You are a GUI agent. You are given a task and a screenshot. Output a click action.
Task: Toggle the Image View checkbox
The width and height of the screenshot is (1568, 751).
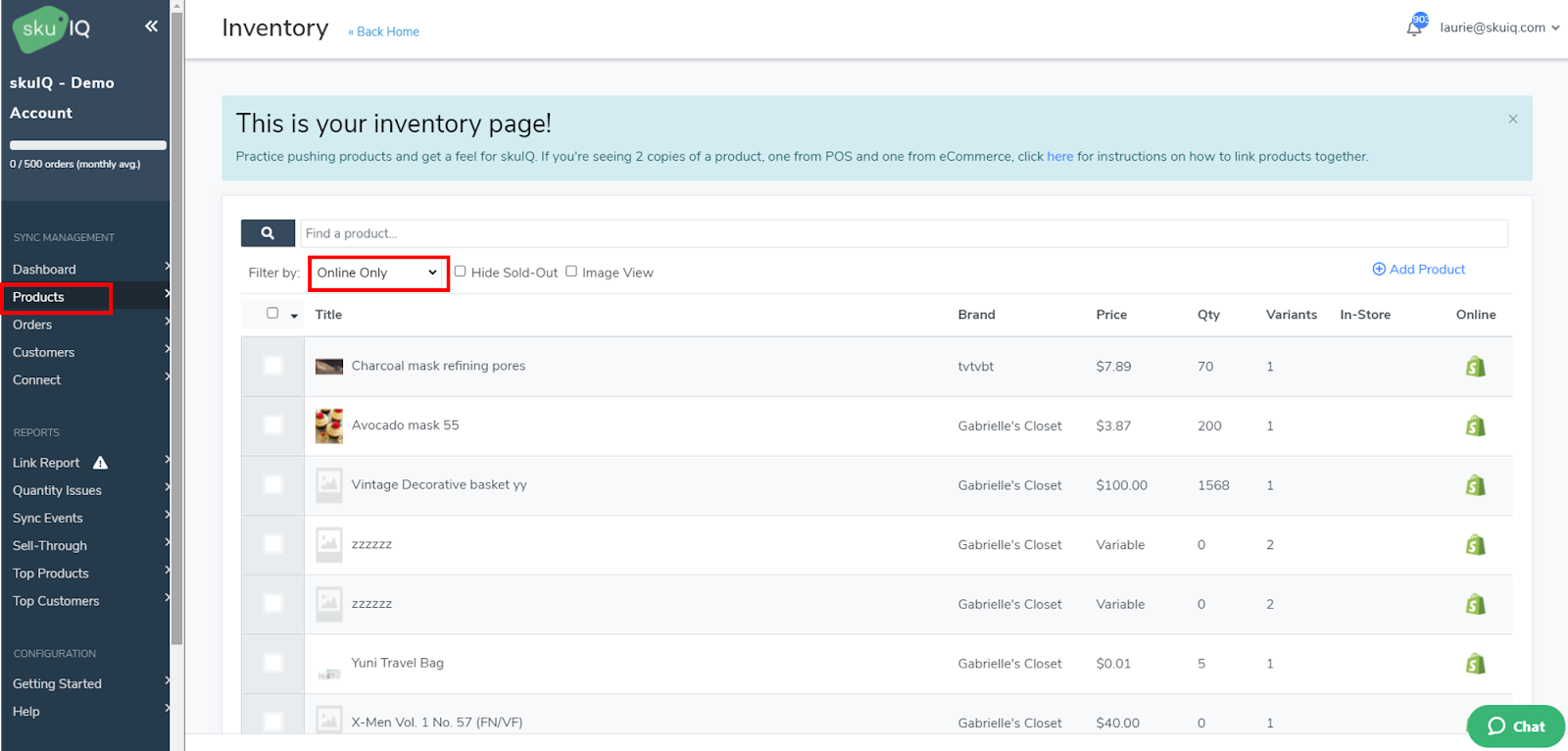tap(571, 272)
